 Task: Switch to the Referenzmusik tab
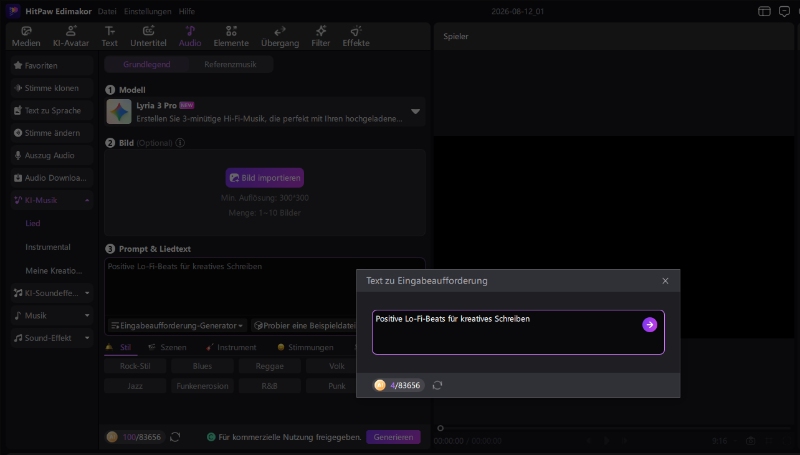click(x=230, y=64)
